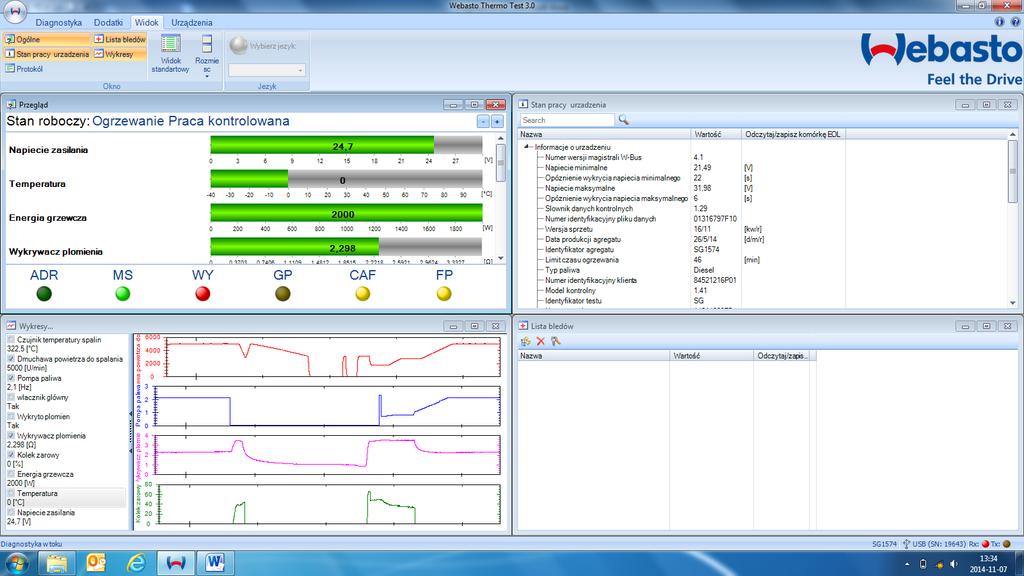Check the Wykryto plomien checkbox
Image resolution: width=1024 pixels, height=576 pixels.
click(11, 417)
